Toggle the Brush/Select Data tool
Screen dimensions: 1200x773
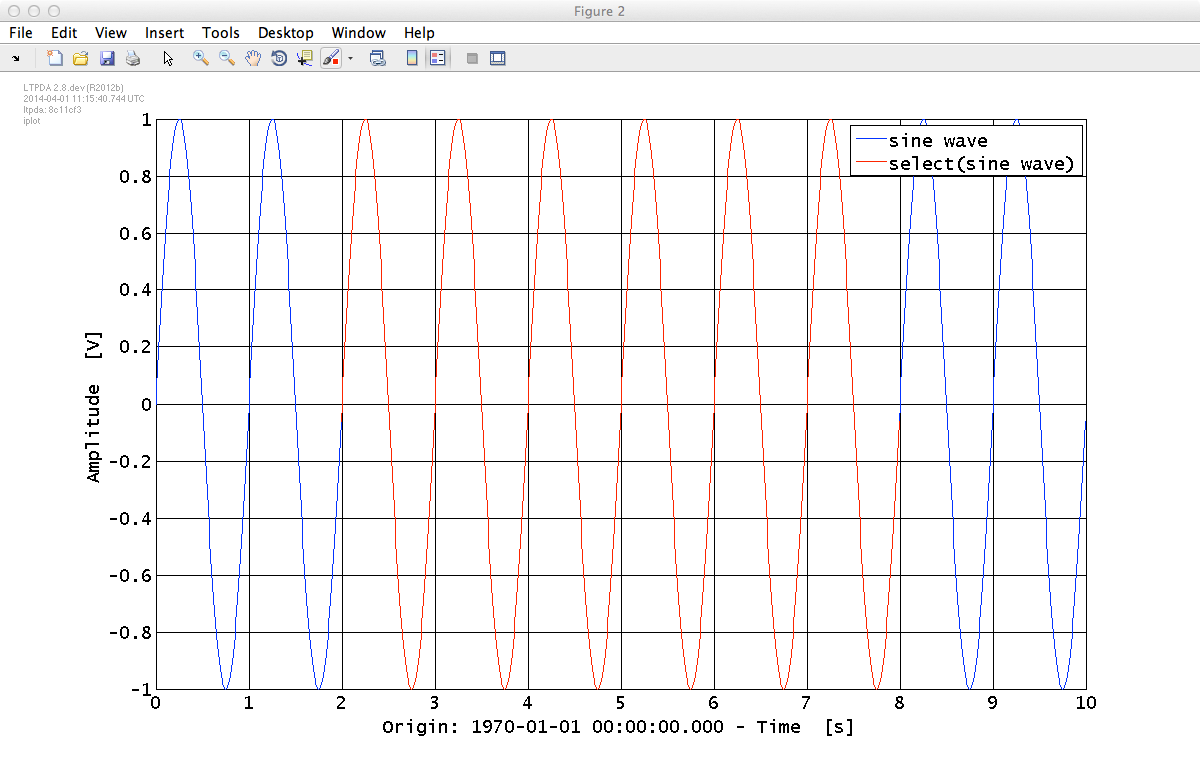pyautogui.click(x=331, y=58)
